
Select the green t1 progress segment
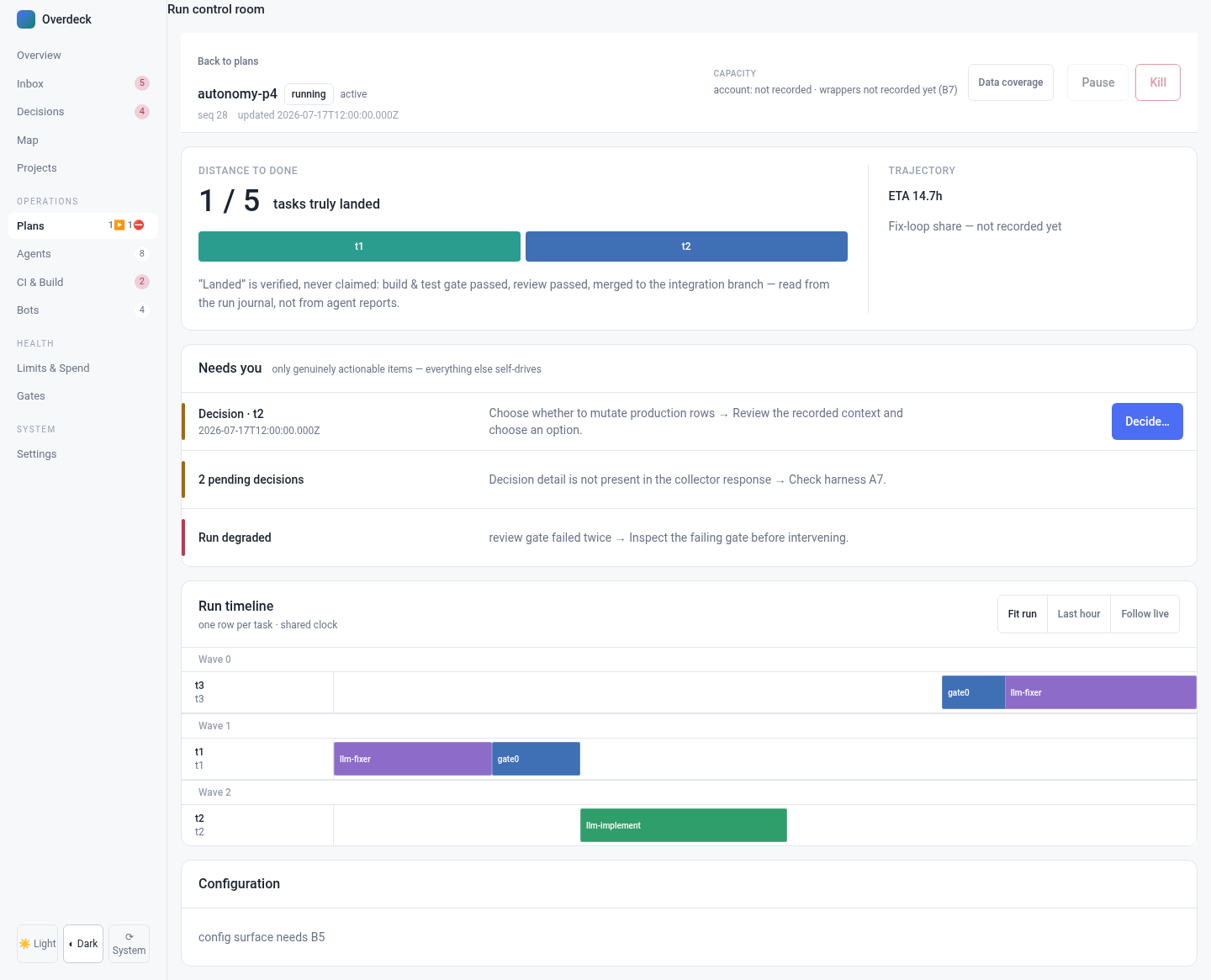pyautogui.click(x=359, y=246)
